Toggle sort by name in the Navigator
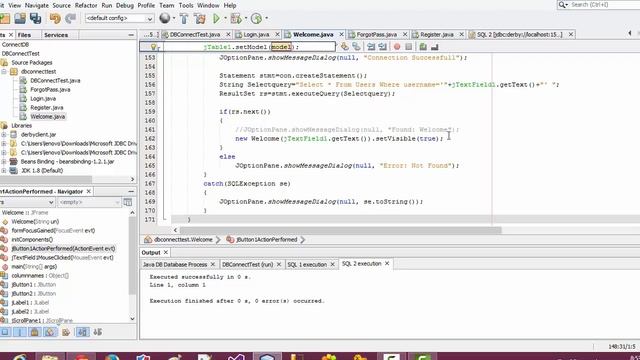 click(82, 332)
